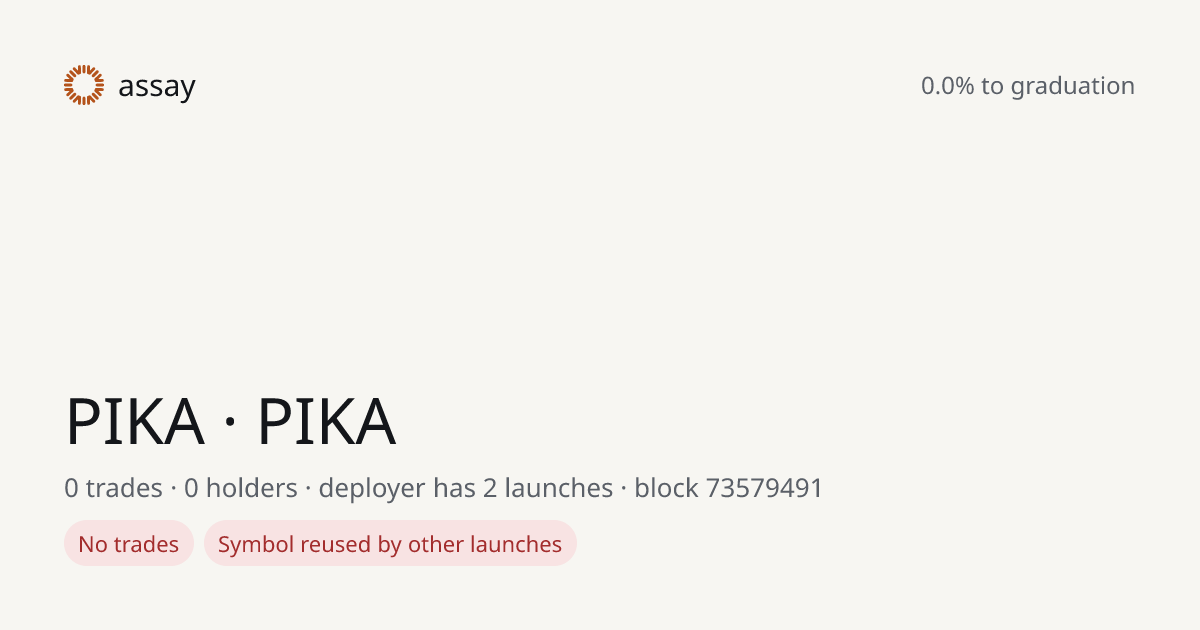Click the assay sunburst logo icon
Viewport: 1200px width, 630px height.
[84, 85]
